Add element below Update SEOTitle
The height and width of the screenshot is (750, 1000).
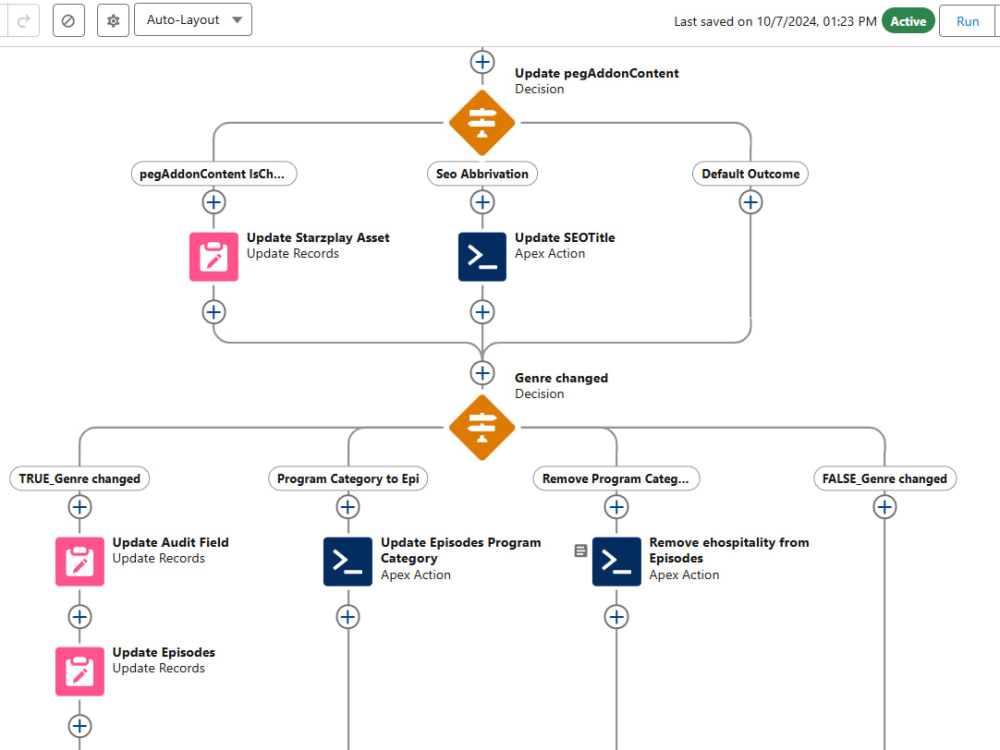(x=482, y=312)
